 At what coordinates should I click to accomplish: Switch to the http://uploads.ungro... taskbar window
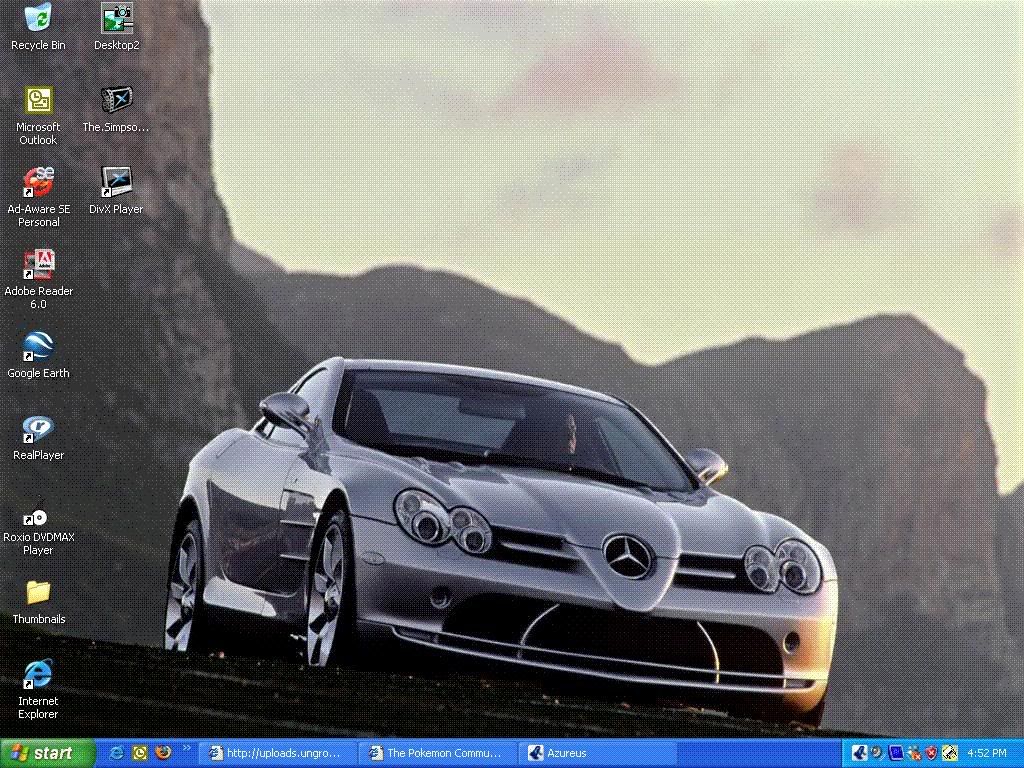click(278, 754)
